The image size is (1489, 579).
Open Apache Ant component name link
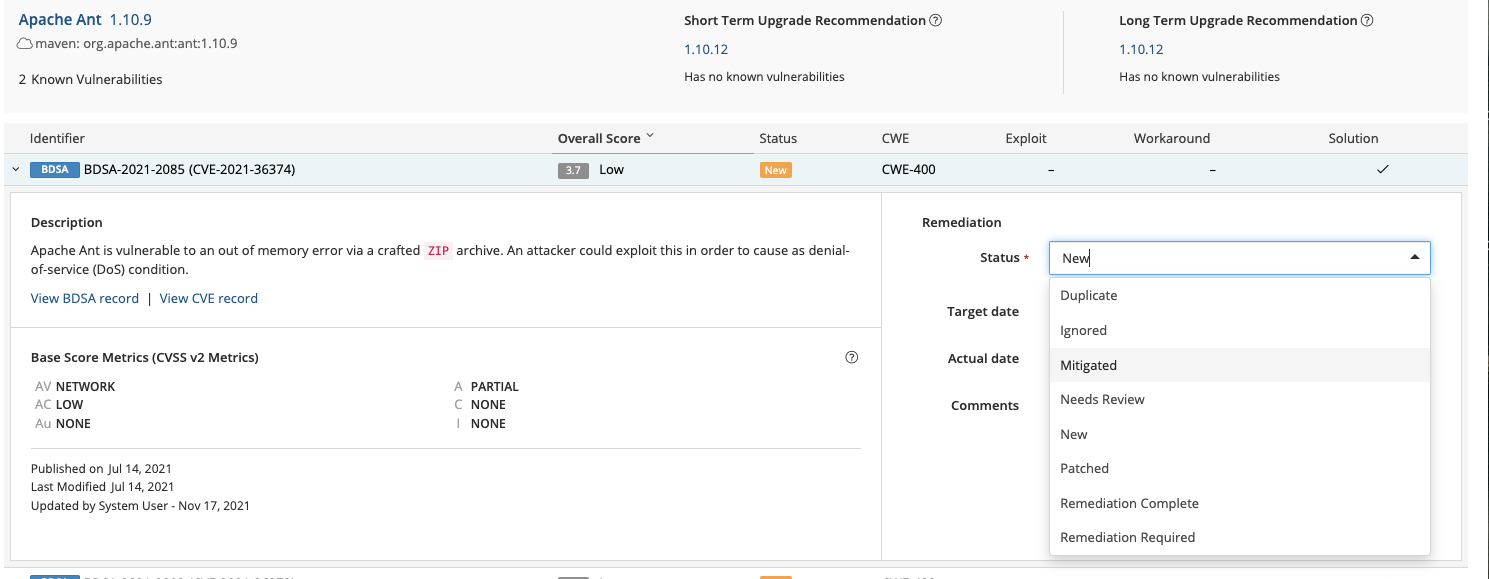(59, 19)
